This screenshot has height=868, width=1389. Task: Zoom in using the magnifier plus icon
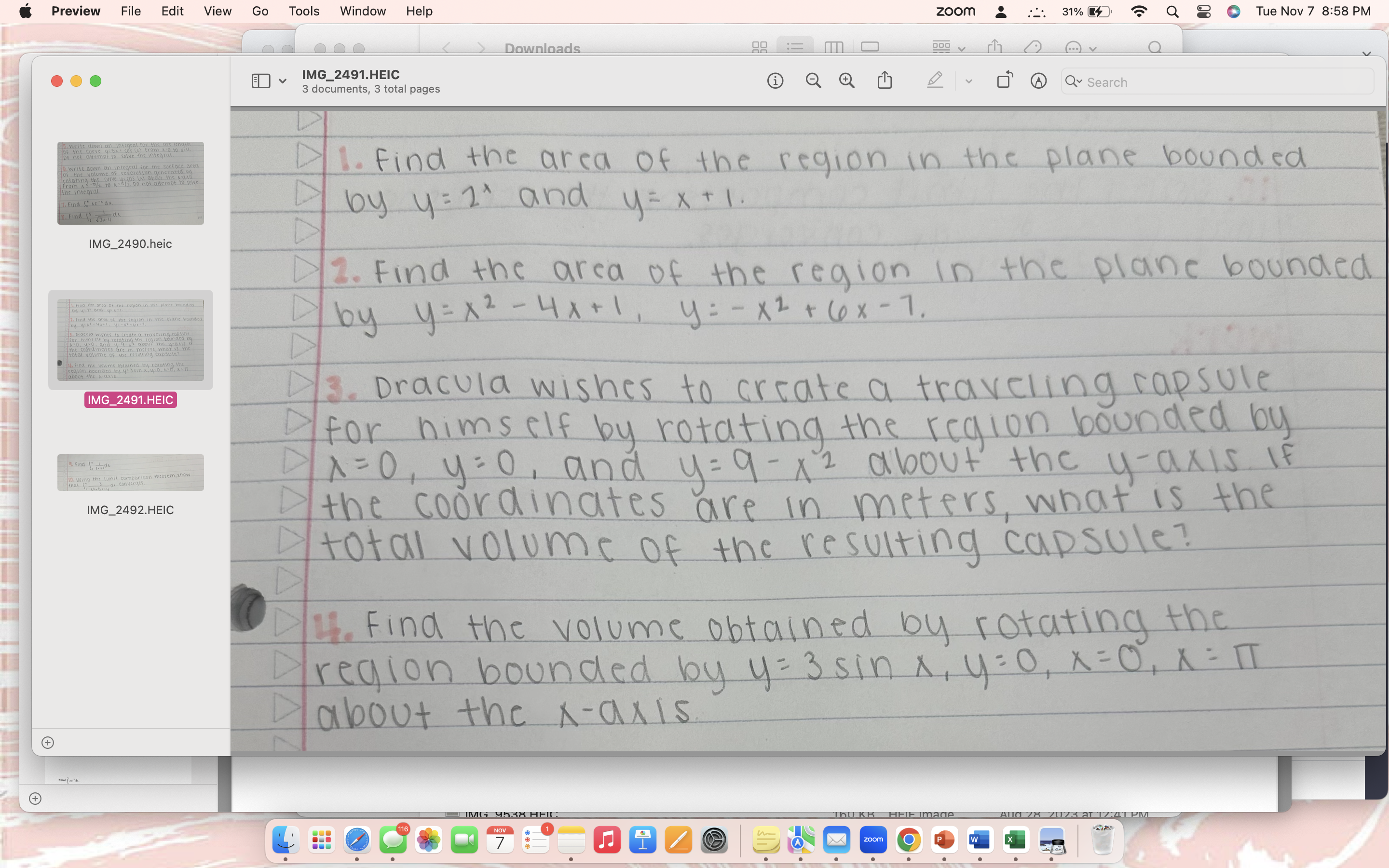pos(847,81)
